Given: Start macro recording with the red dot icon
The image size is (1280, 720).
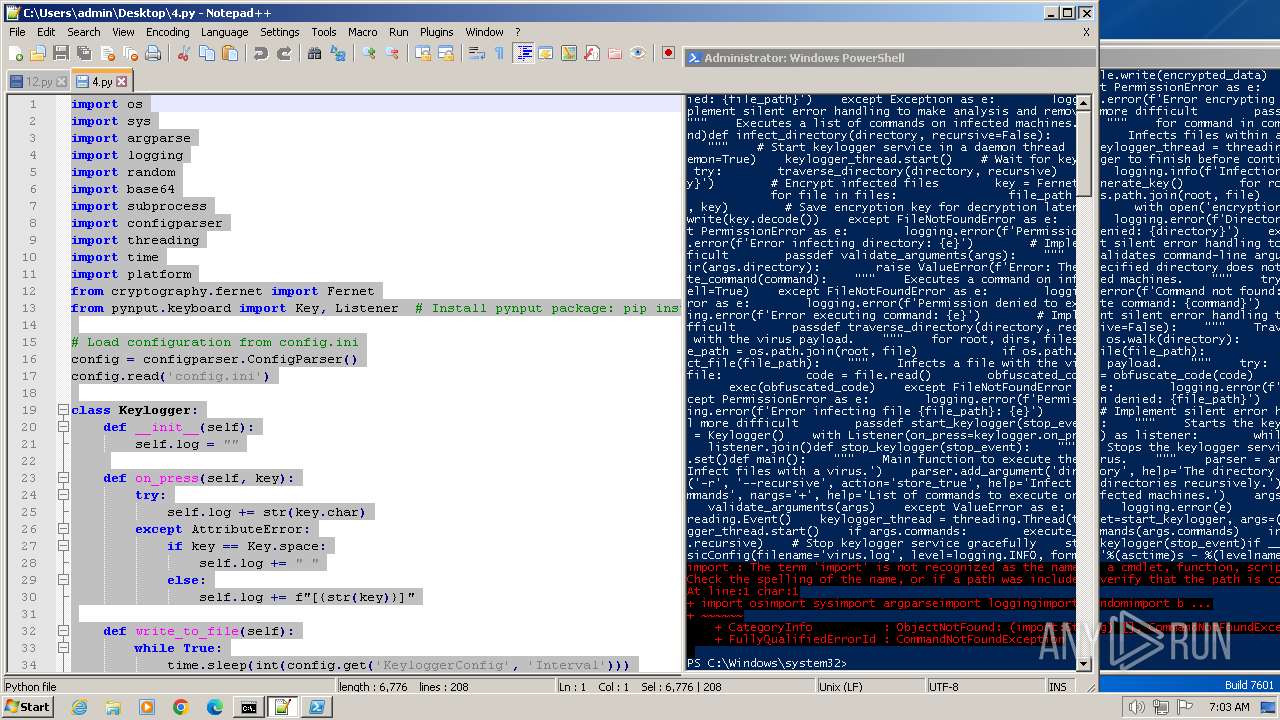Looking at the screenshot, I should tap(668, 53).
